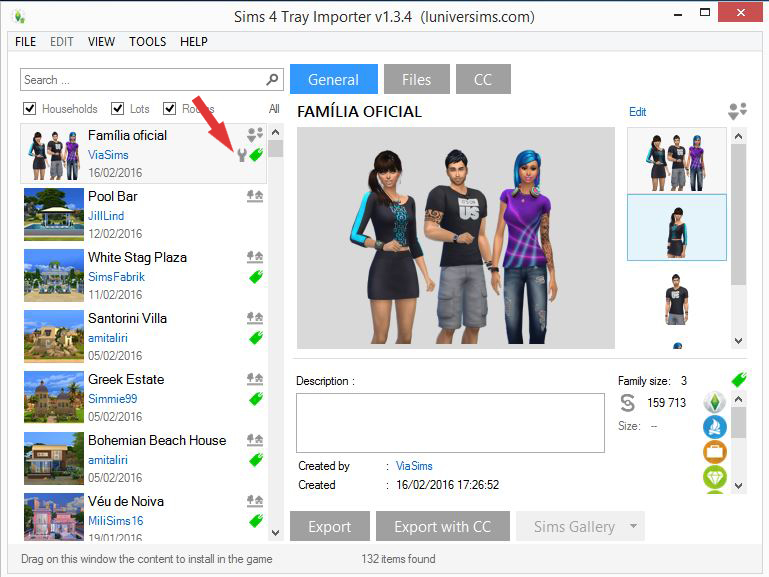Click the green diamond pack icon
This screenshot has height=577, width=769.
715,477
